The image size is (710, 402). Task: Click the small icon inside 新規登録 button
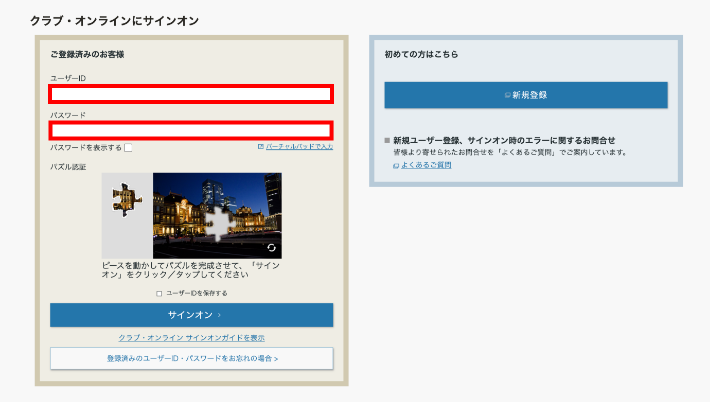[508, 95]
